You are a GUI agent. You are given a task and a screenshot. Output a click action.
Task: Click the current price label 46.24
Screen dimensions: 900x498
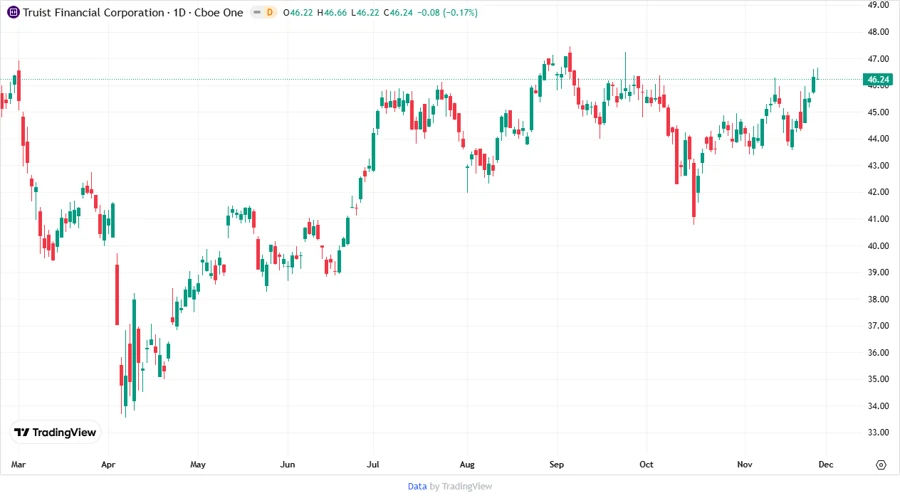click(878, 79)
